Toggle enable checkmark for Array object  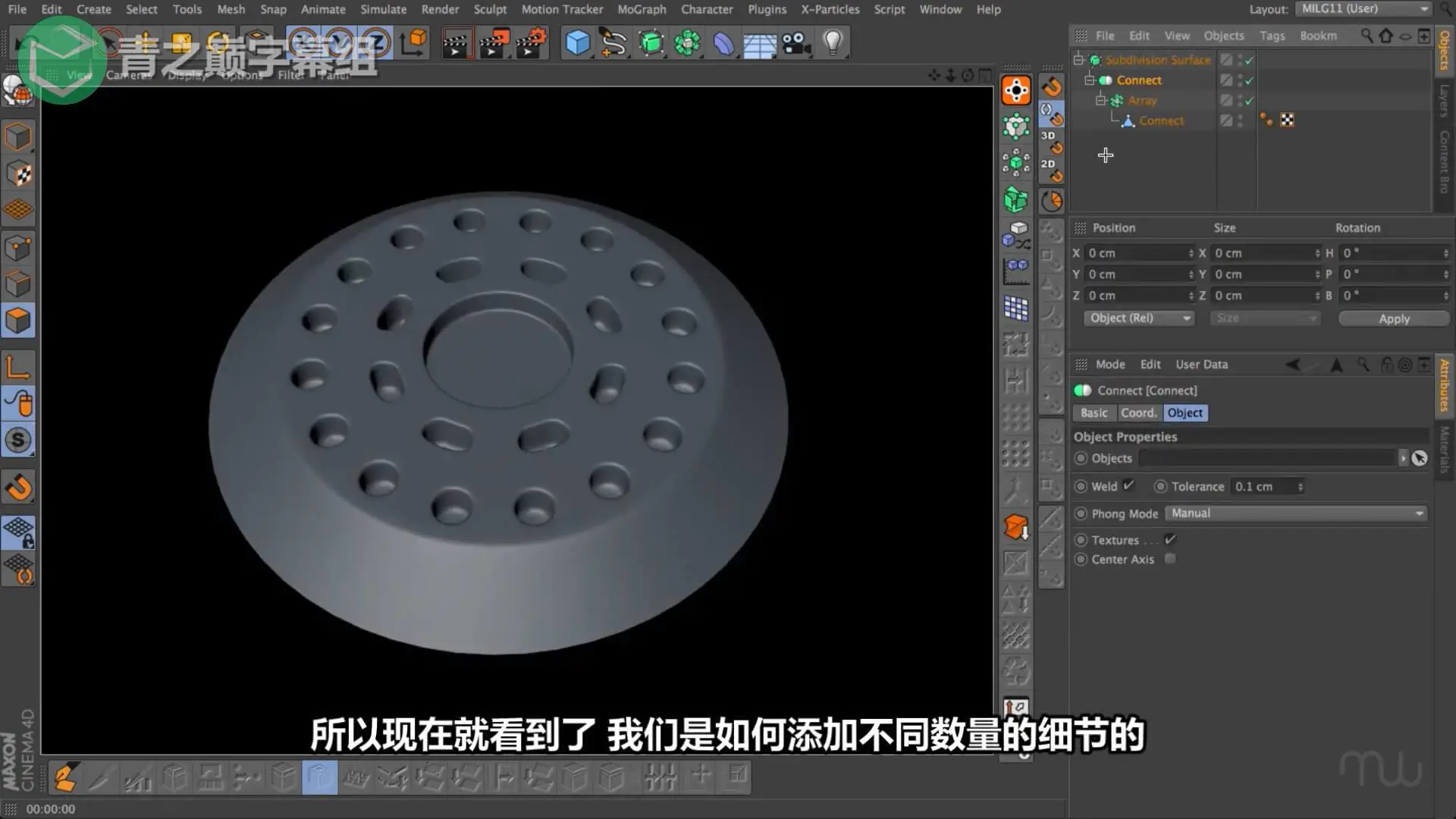(x=1249, y=100)
